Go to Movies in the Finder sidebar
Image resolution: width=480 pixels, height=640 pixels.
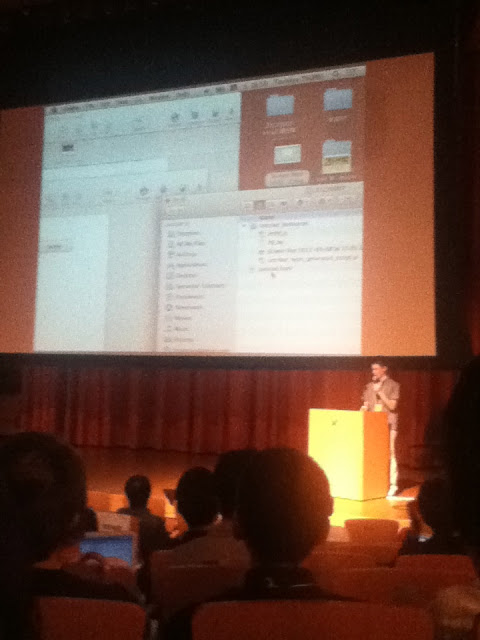[180, 318]
